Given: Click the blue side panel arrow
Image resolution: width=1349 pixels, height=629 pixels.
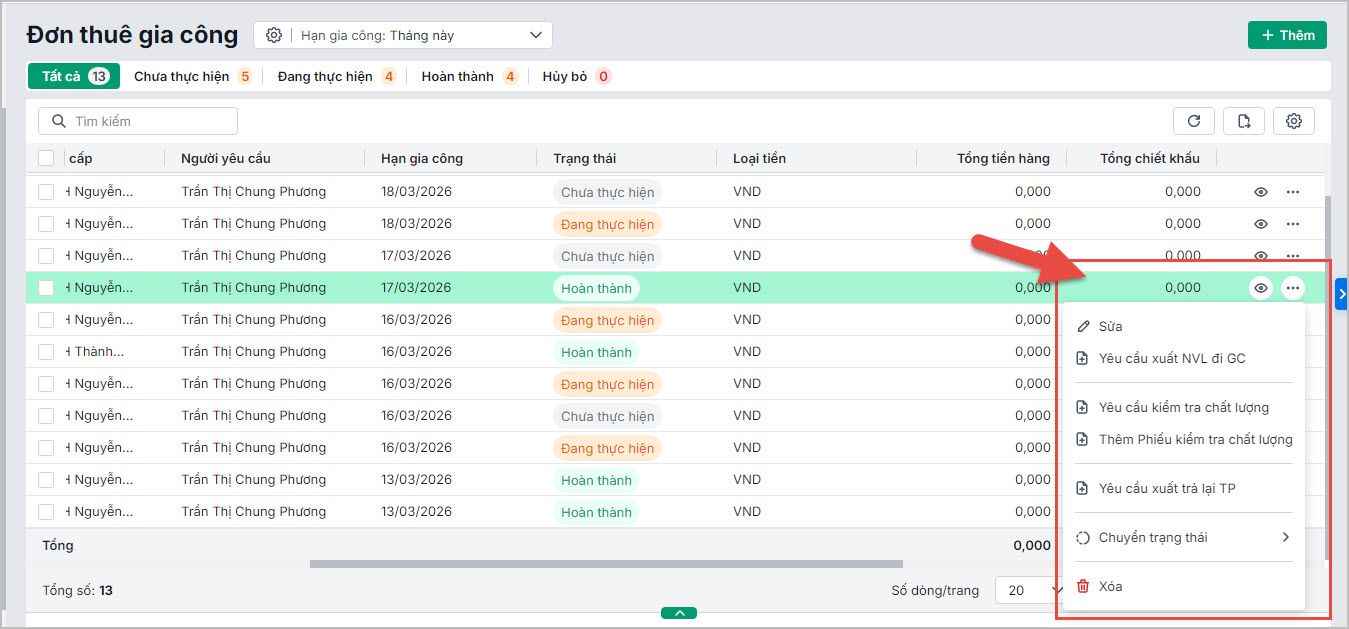Looking at the screenshot, I should pyautogui.click(x=1341, y=294).
